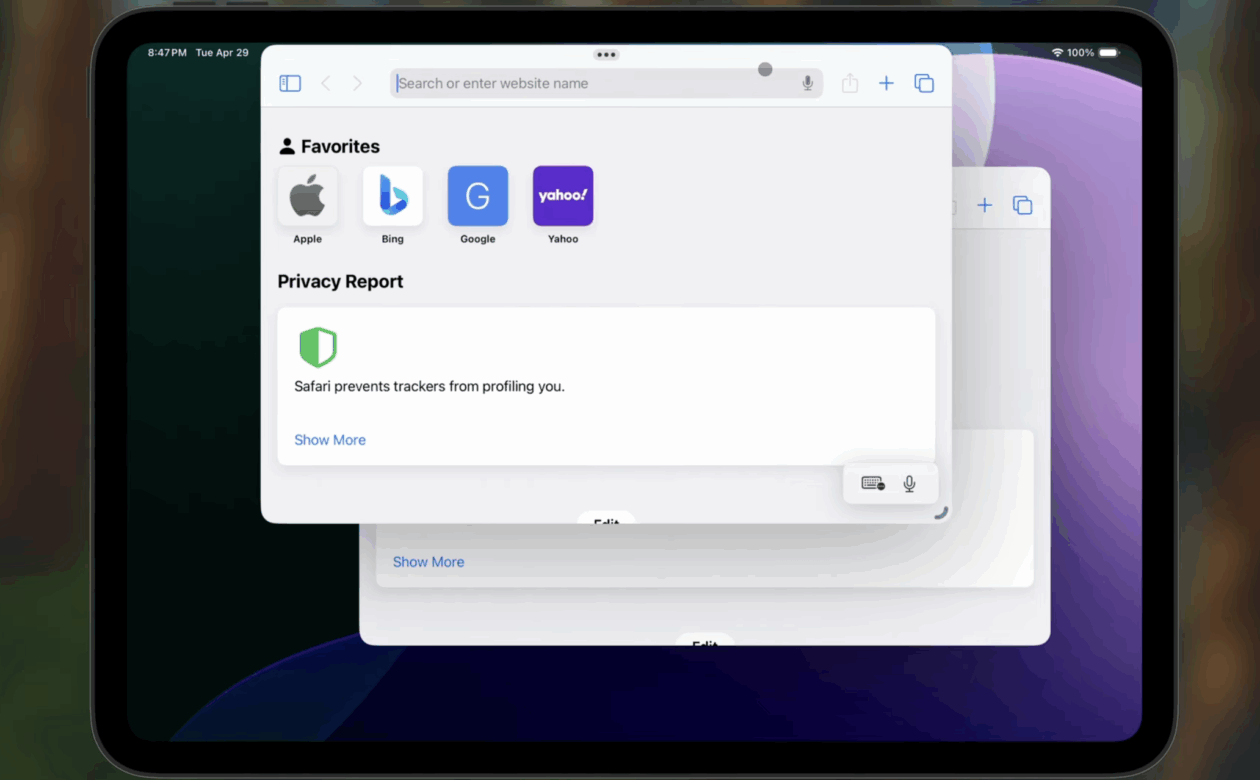Tap the Wi-Fi status icon
The image size is (1260, 780).
[x=1057, y=52]
